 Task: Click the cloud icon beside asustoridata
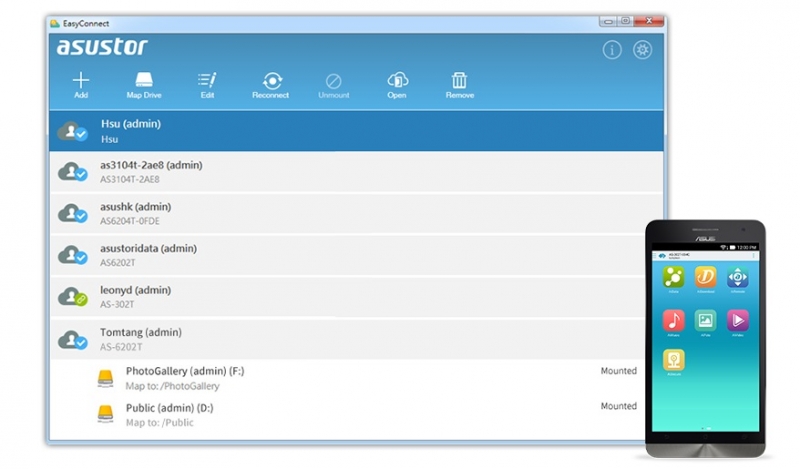(72, 255)
